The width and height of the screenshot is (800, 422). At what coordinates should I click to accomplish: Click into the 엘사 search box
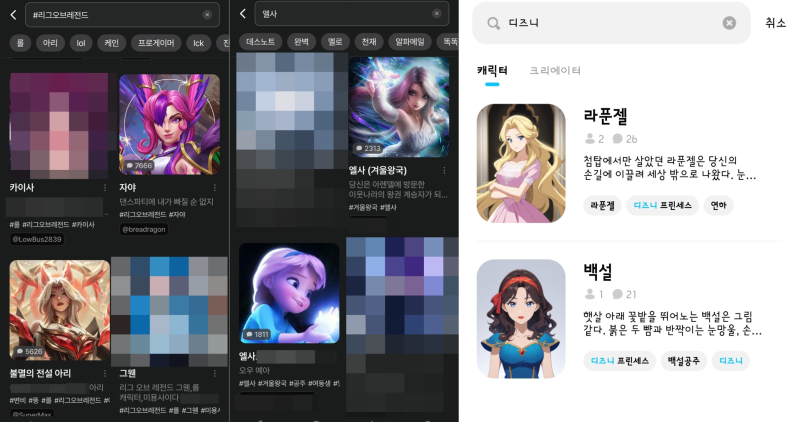(352, 14)
